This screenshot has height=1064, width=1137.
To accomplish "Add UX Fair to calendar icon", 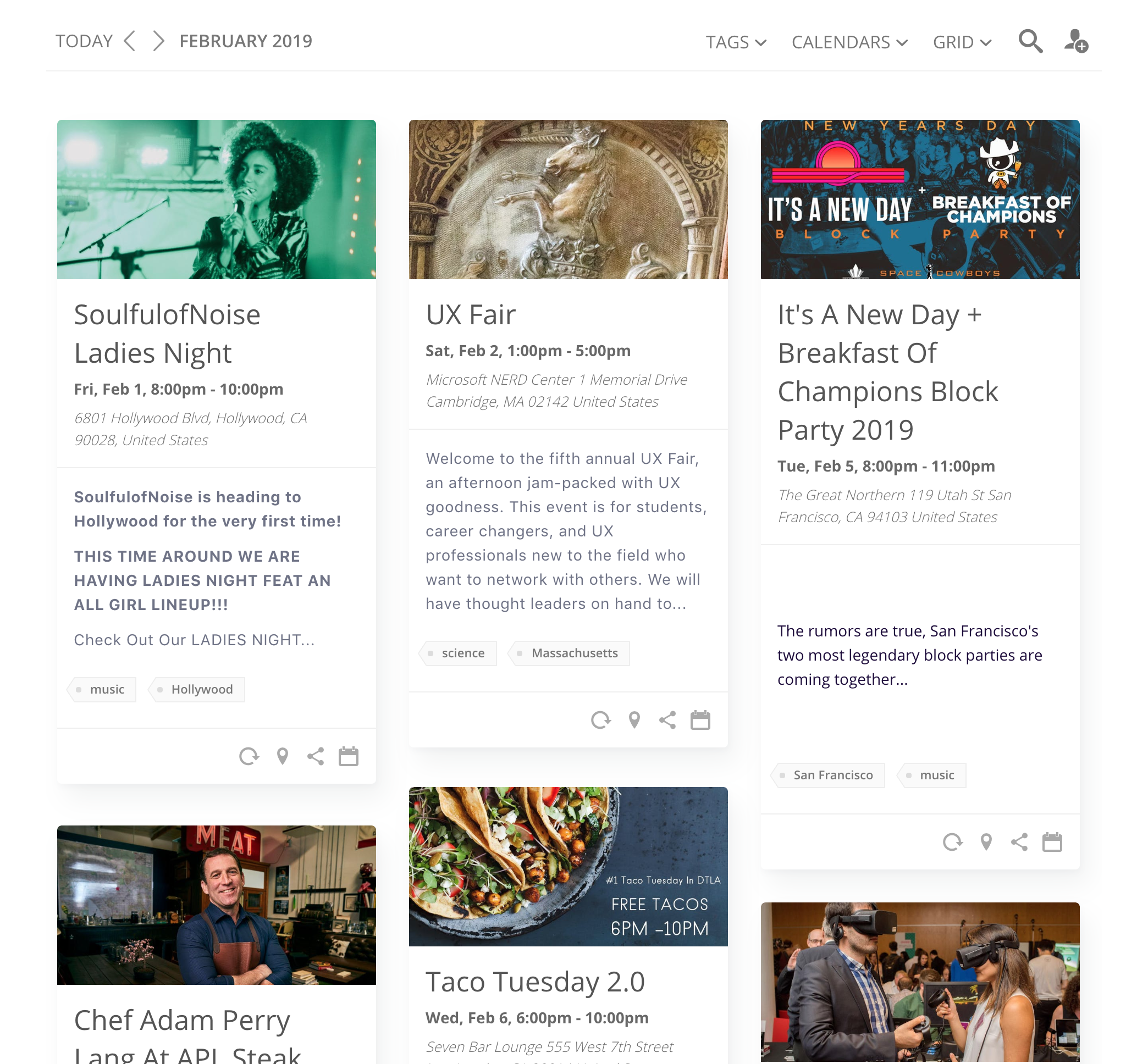I will pos(700,720).
